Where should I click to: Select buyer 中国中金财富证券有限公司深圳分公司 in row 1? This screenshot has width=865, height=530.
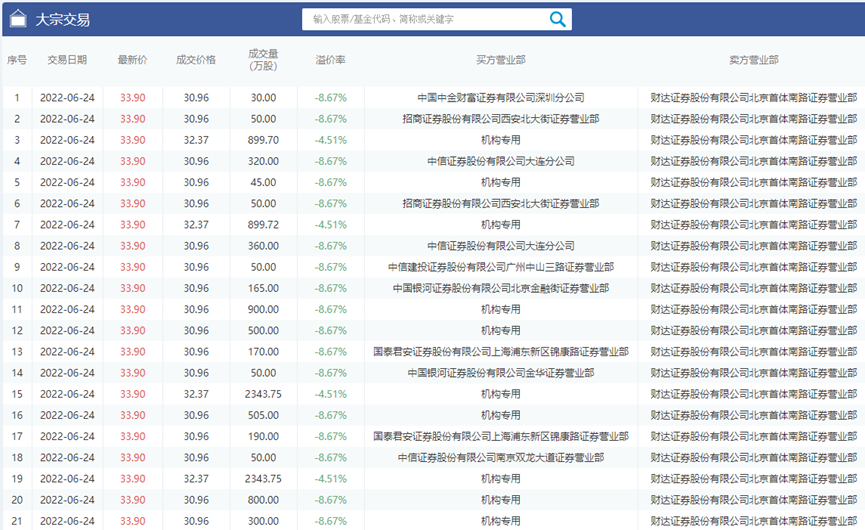[501, 98]
